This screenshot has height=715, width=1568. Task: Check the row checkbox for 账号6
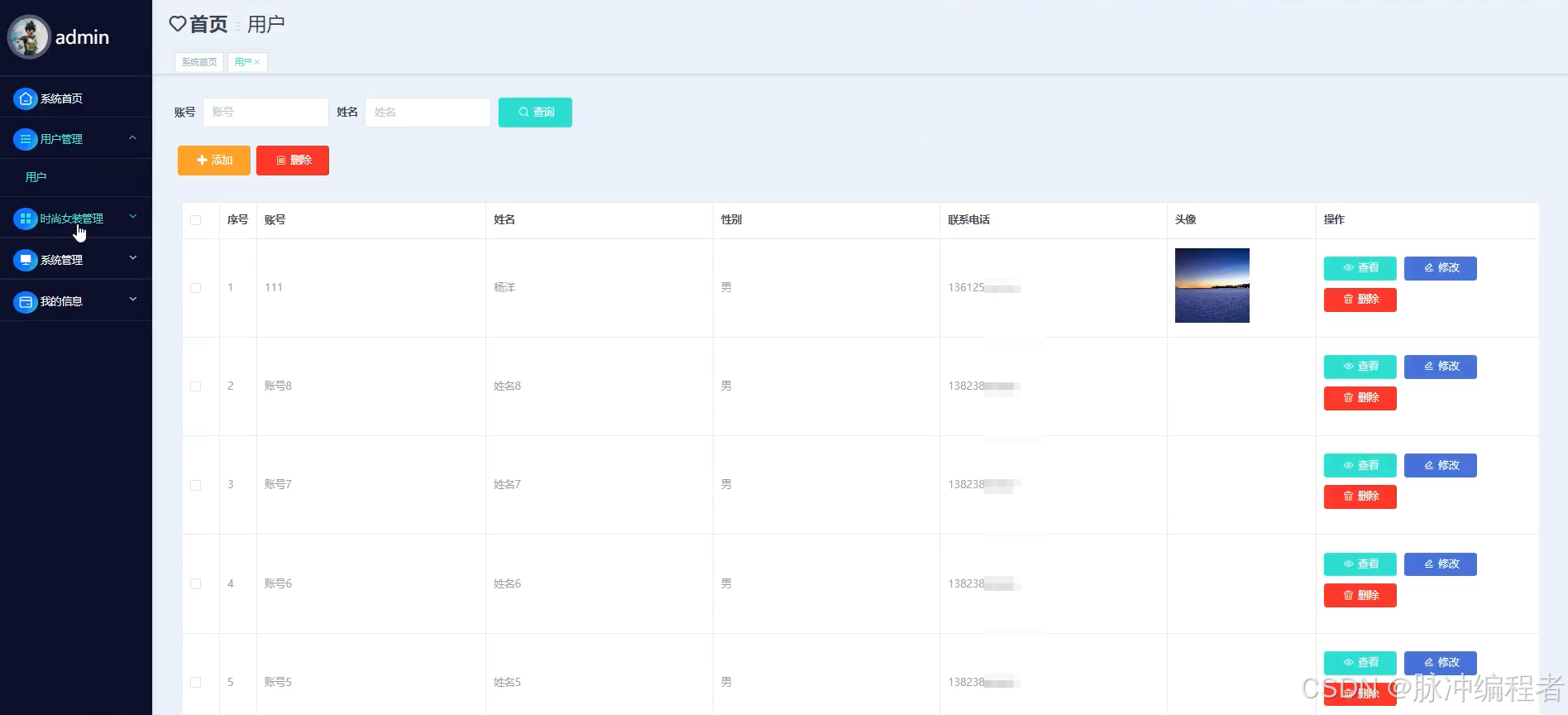click(196, 583)
